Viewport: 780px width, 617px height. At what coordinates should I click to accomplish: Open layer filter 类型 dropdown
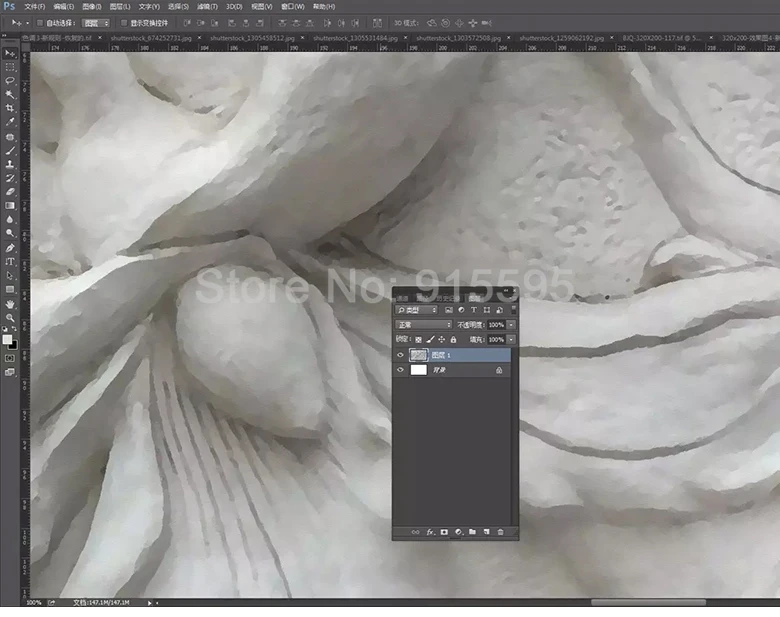click(x=416, y=310)
